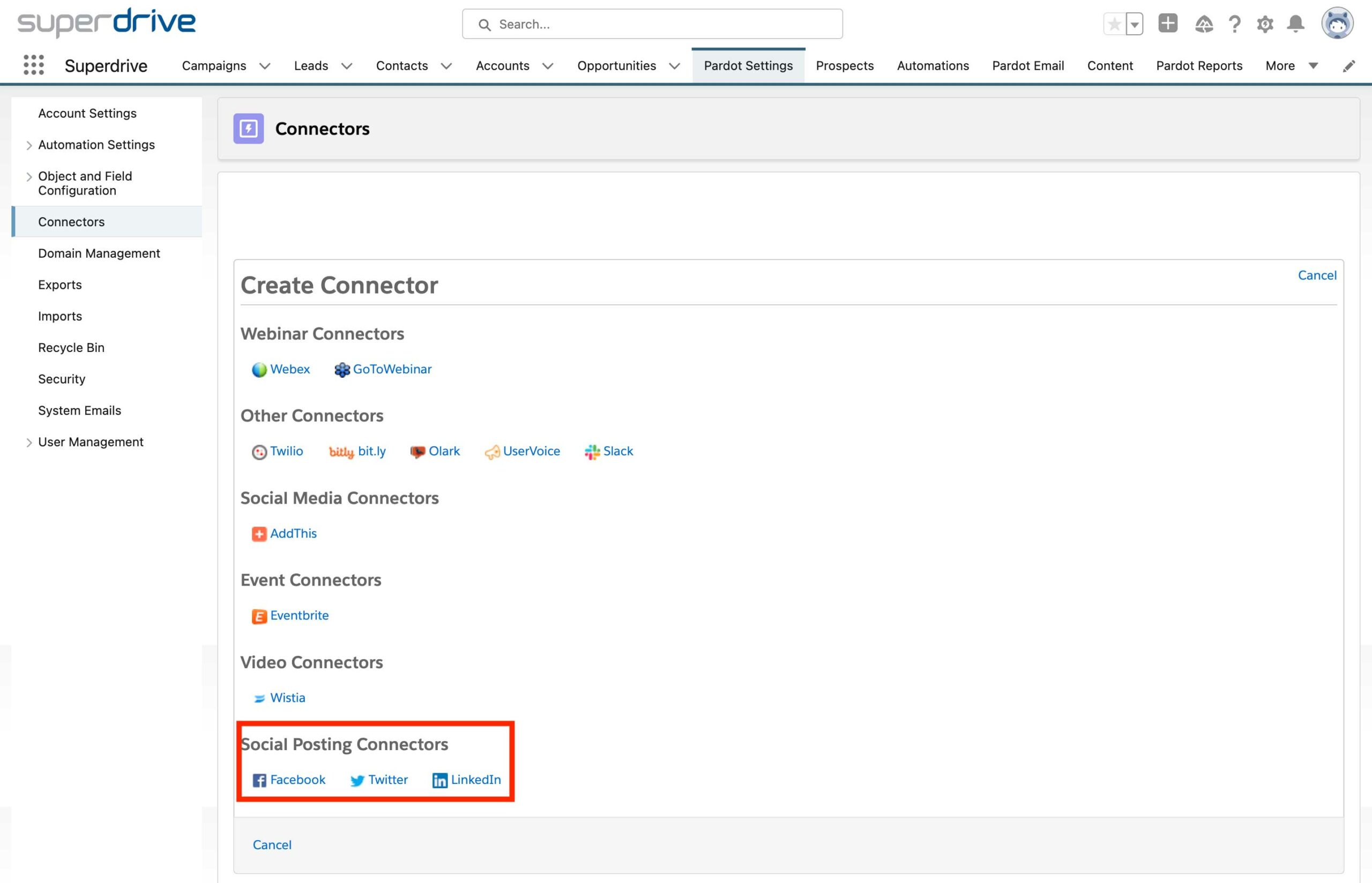The image size is (1372, 883).
Task: Click Cancel link at top right
Action: tap(1317, 275)
